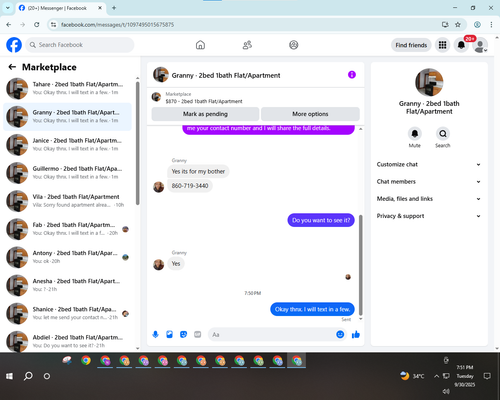Select the Granny conversation in the list
Screen dimensions: 500x400
coord(67,117)
